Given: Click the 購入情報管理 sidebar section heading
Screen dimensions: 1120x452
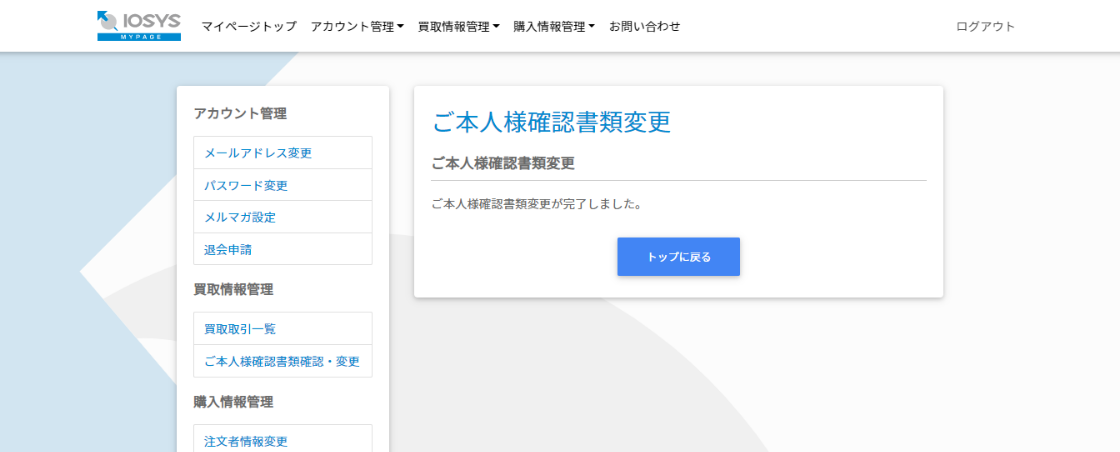Looking at the screenshot, I should [233, 402].
